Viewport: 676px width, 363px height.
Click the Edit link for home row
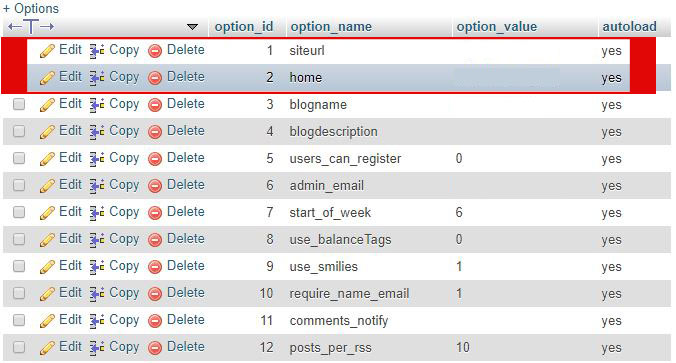click(70, 77)
